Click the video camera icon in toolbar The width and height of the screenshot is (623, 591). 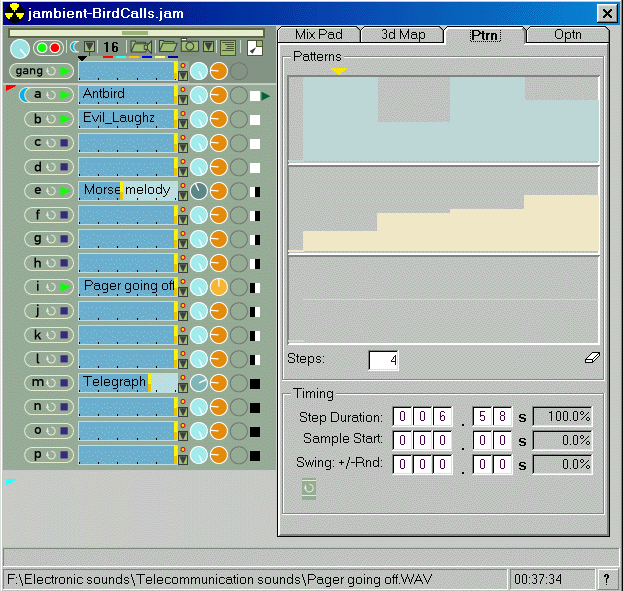coord(140,47)
